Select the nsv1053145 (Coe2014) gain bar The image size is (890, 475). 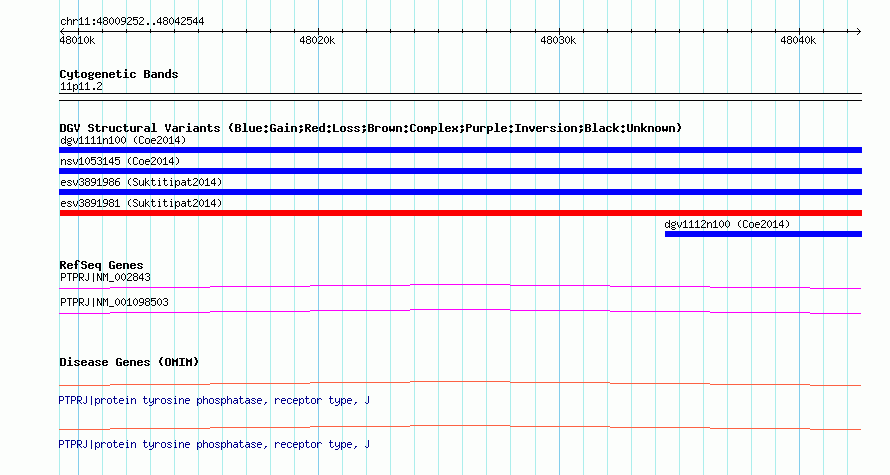(460, 171)
